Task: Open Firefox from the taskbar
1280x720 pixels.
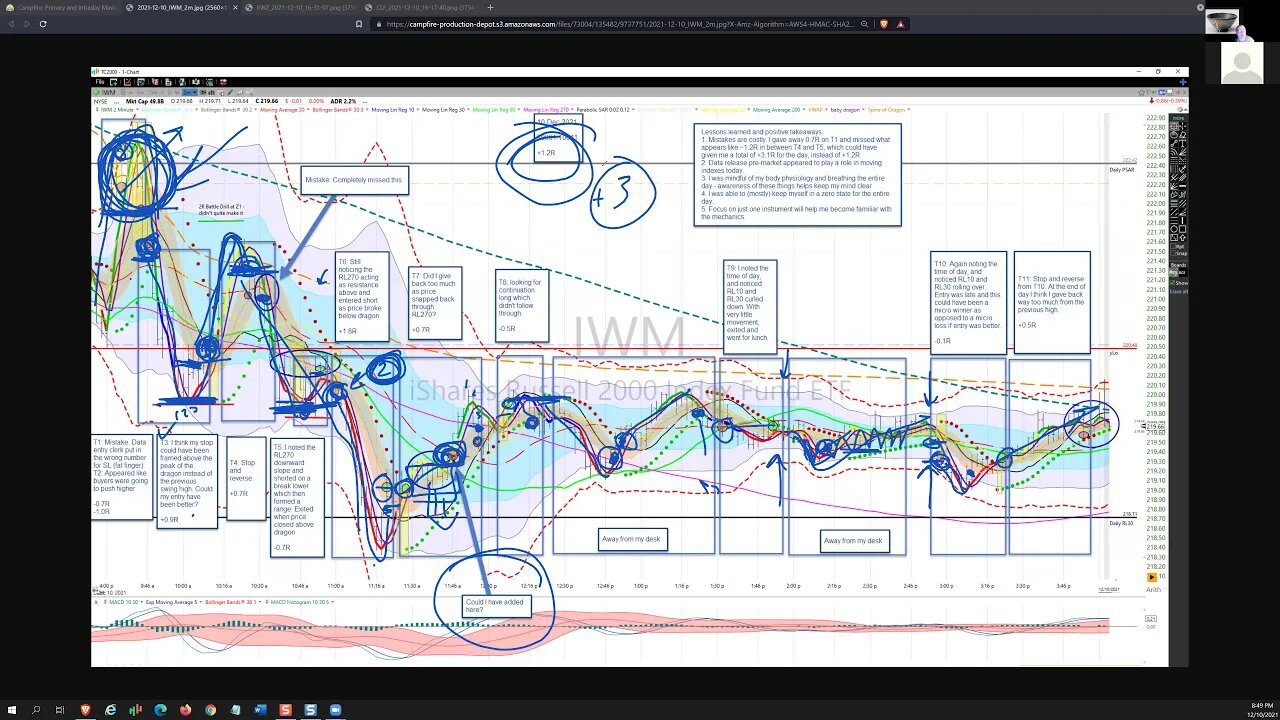Action: pos(185,709)
